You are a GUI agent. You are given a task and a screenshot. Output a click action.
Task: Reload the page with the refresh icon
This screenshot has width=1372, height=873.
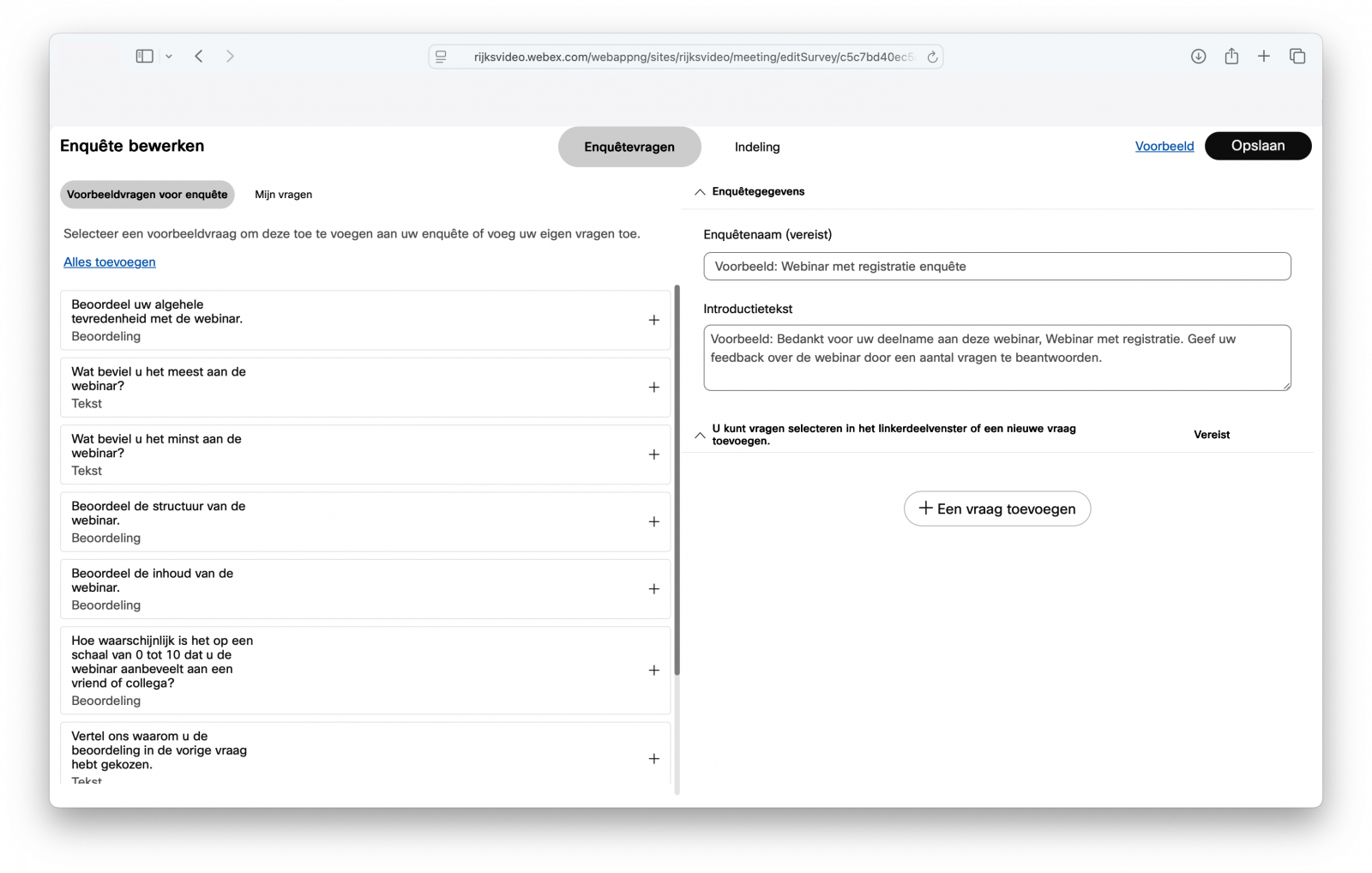click(932, 57)
